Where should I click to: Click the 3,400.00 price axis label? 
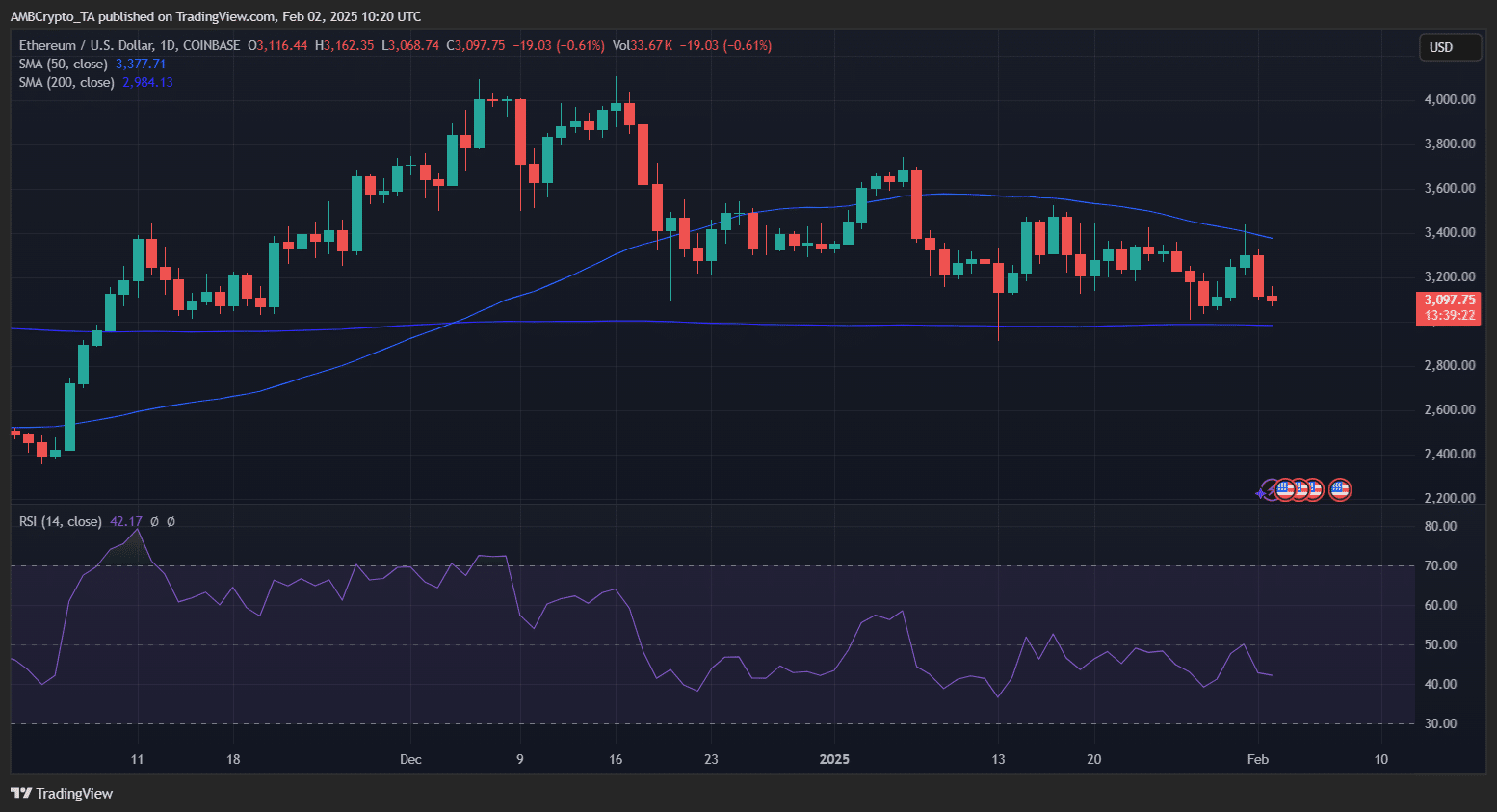coord(1450,232)
